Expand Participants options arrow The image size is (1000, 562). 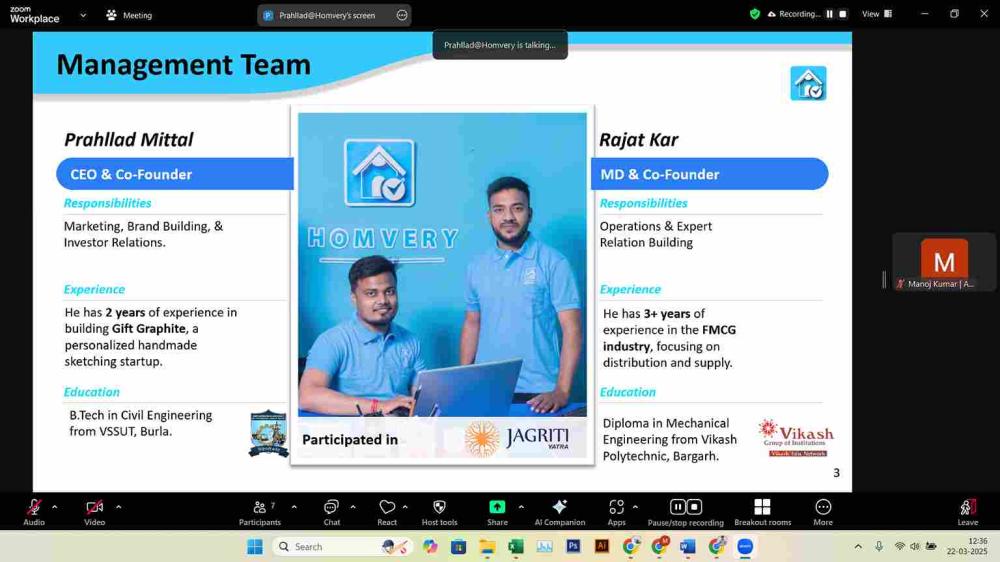[x=293, y=507]
